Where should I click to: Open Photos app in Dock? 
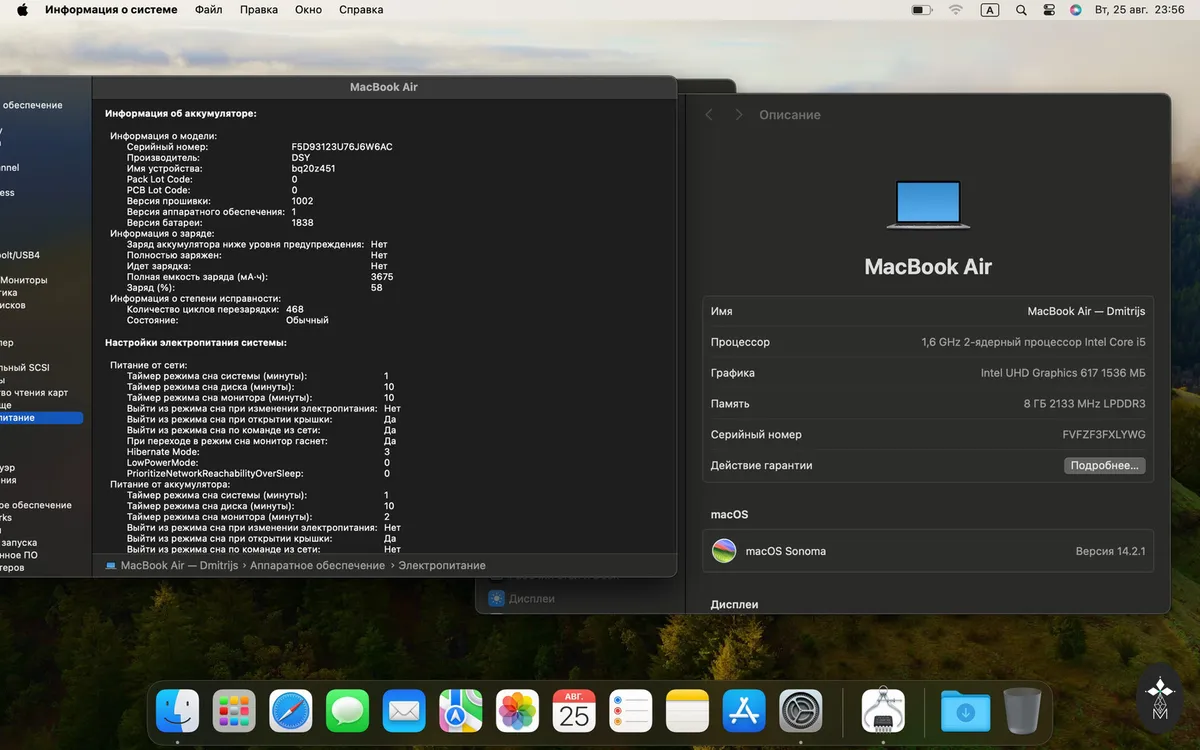point(518,711)
